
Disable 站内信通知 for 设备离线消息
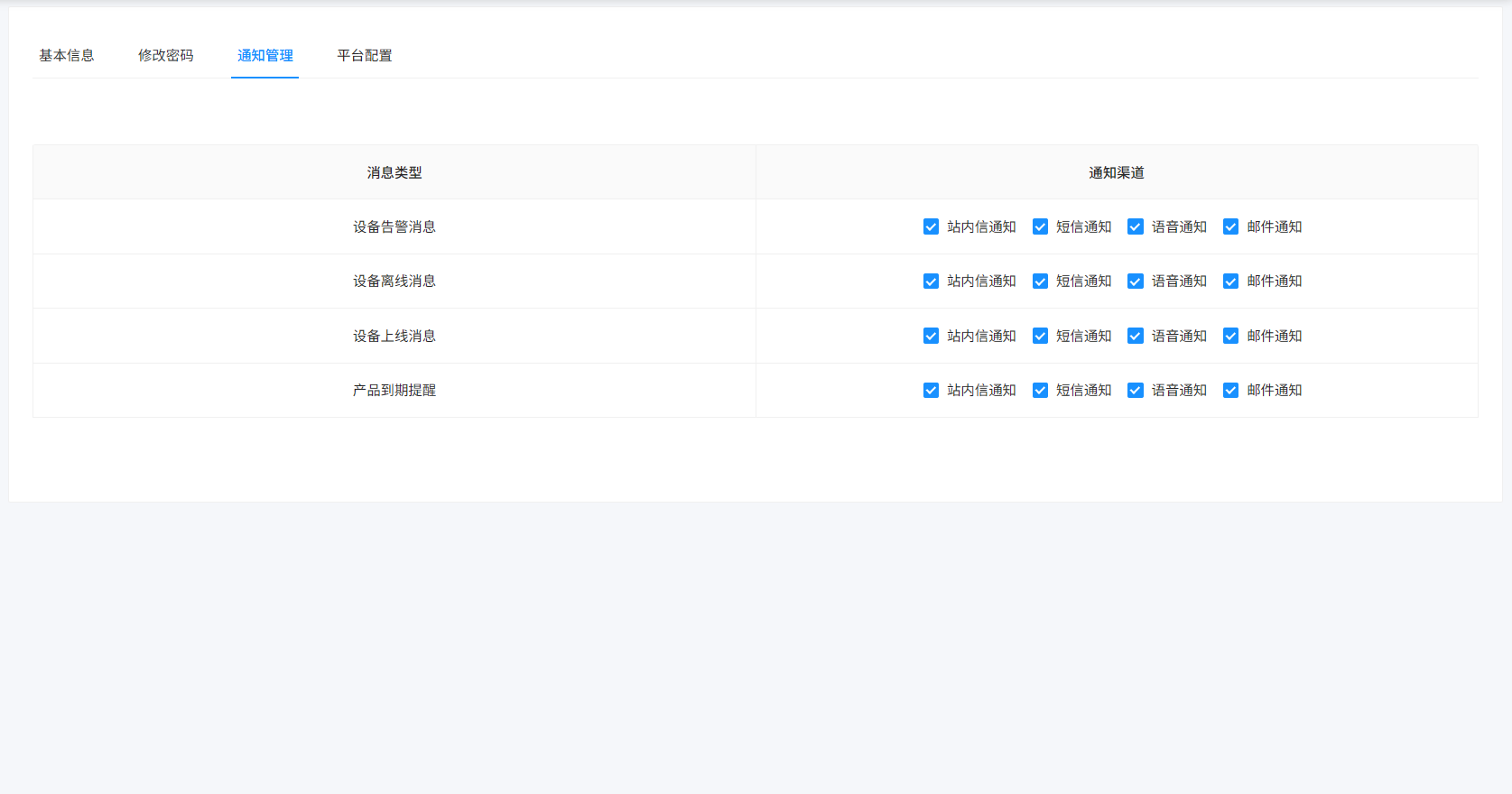click(x=931, y=282)
